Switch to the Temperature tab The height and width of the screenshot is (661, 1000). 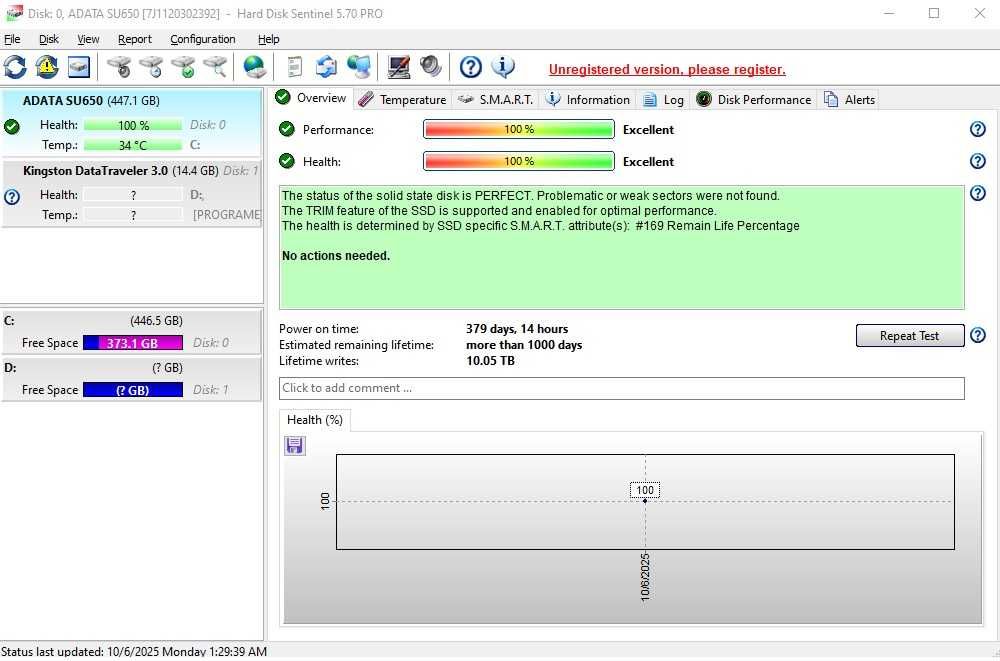(402, 100)
